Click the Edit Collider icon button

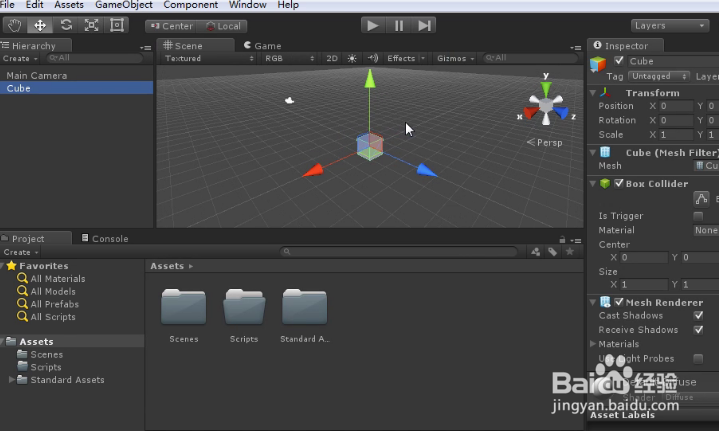point(701,199)
